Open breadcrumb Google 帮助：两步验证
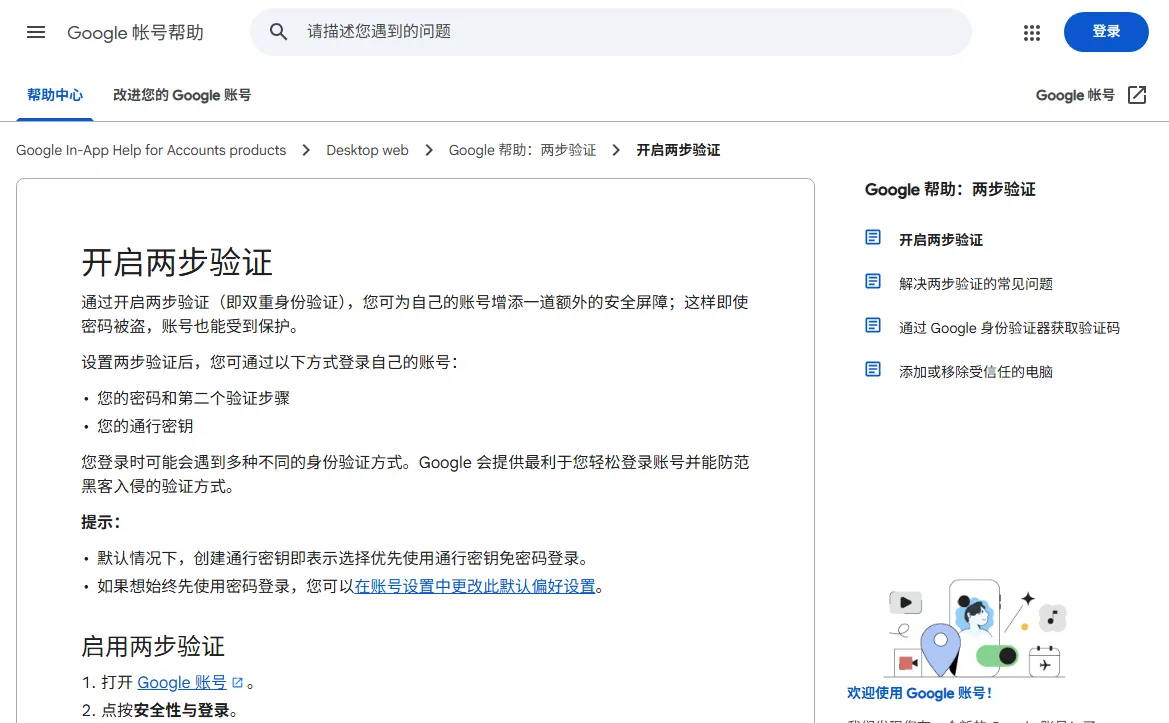This screenshot has height=723, width=1169. 522,150
